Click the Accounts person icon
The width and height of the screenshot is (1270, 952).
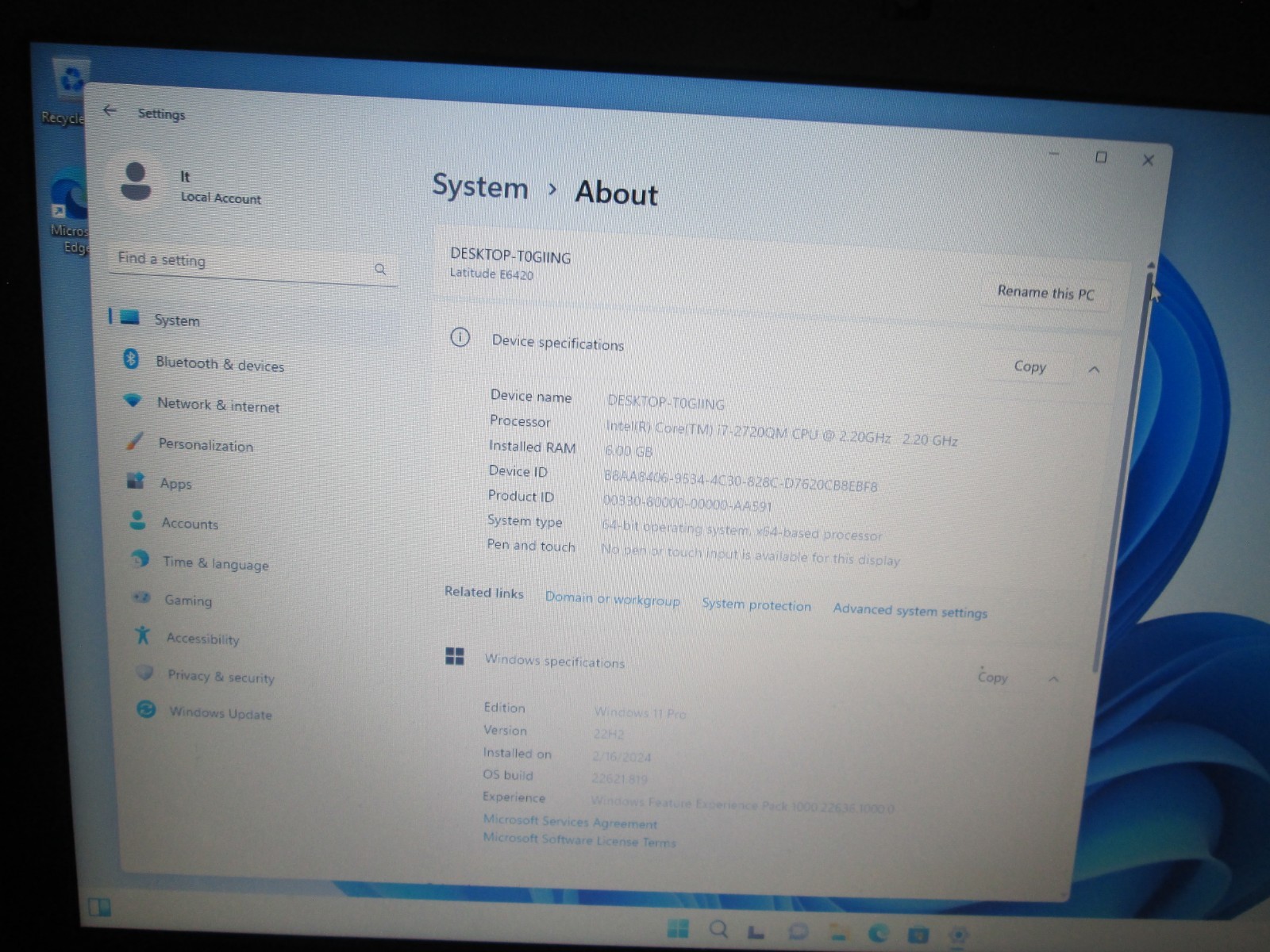click(x=137, y=520)
